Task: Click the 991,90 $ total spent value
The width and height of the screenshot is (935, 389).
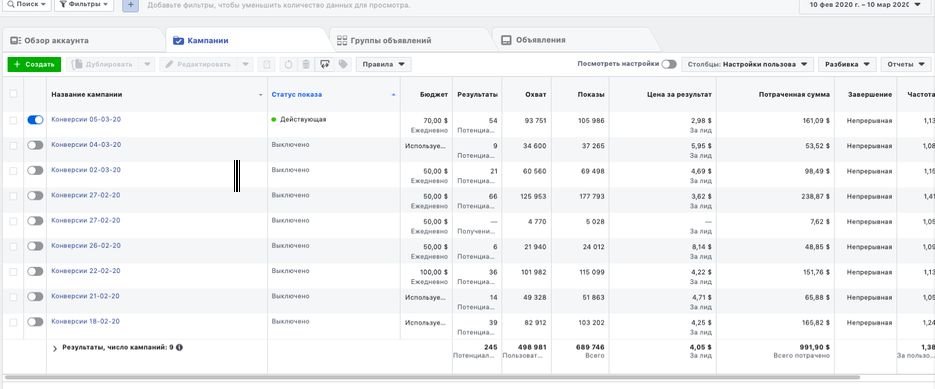Action: click(x=815, y=347)
